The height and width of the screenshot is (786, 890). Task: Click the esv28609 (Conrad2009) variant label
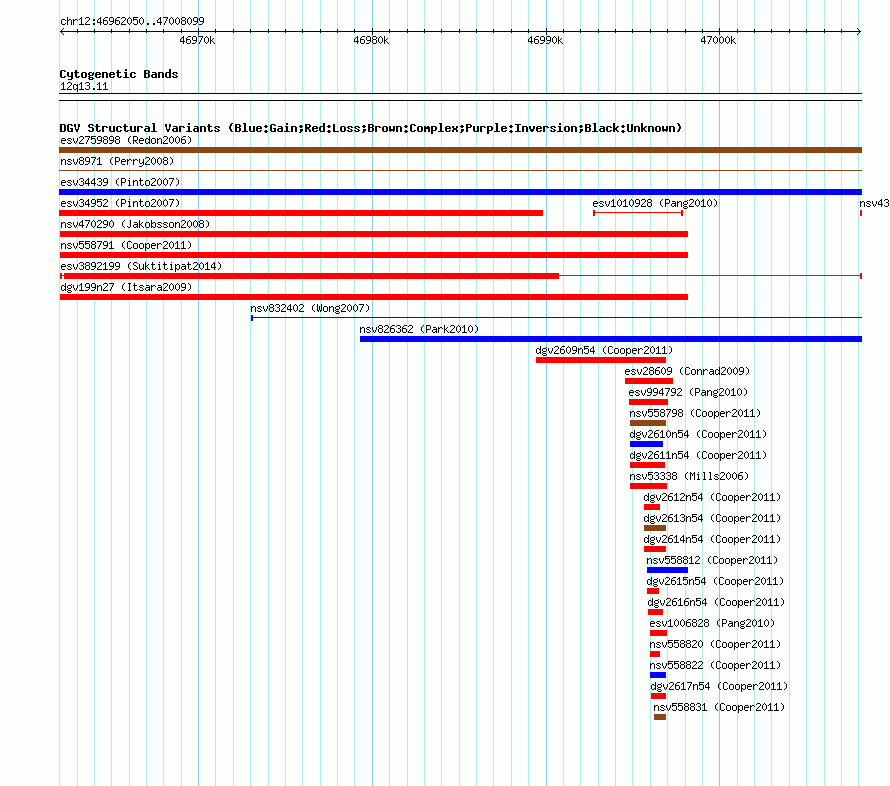click(x=687, y=371)
